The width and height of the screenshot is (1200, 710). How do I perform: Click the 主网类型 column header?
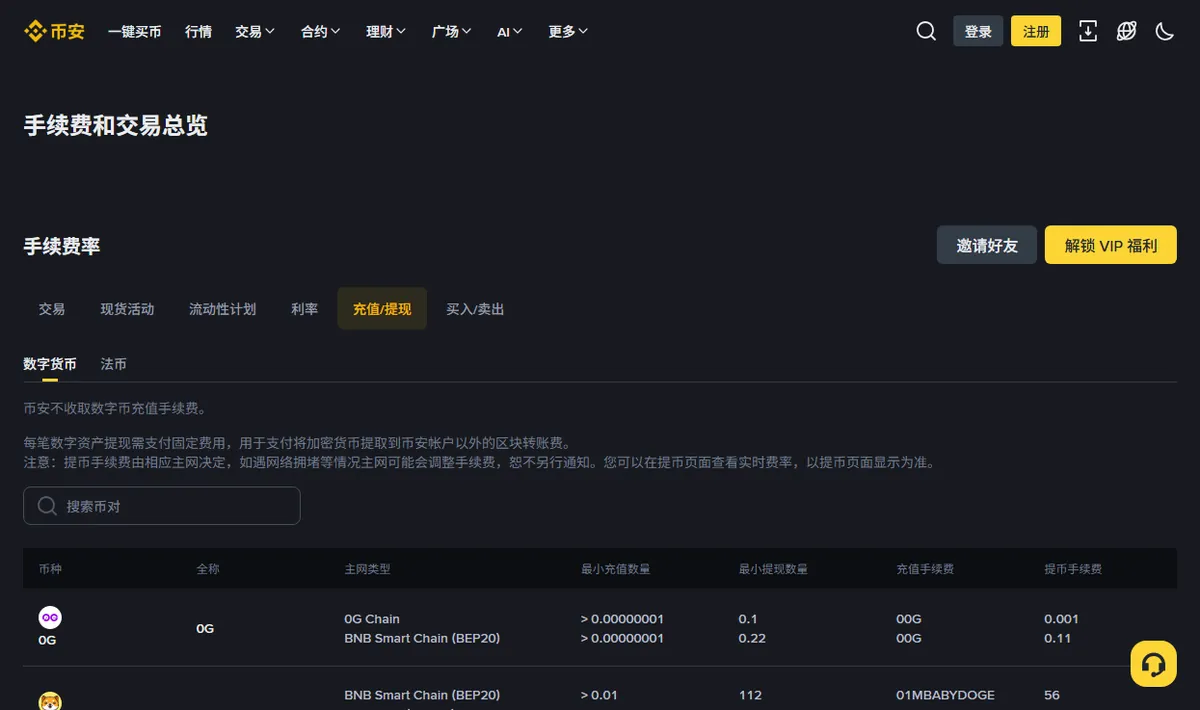coord(367,569)
